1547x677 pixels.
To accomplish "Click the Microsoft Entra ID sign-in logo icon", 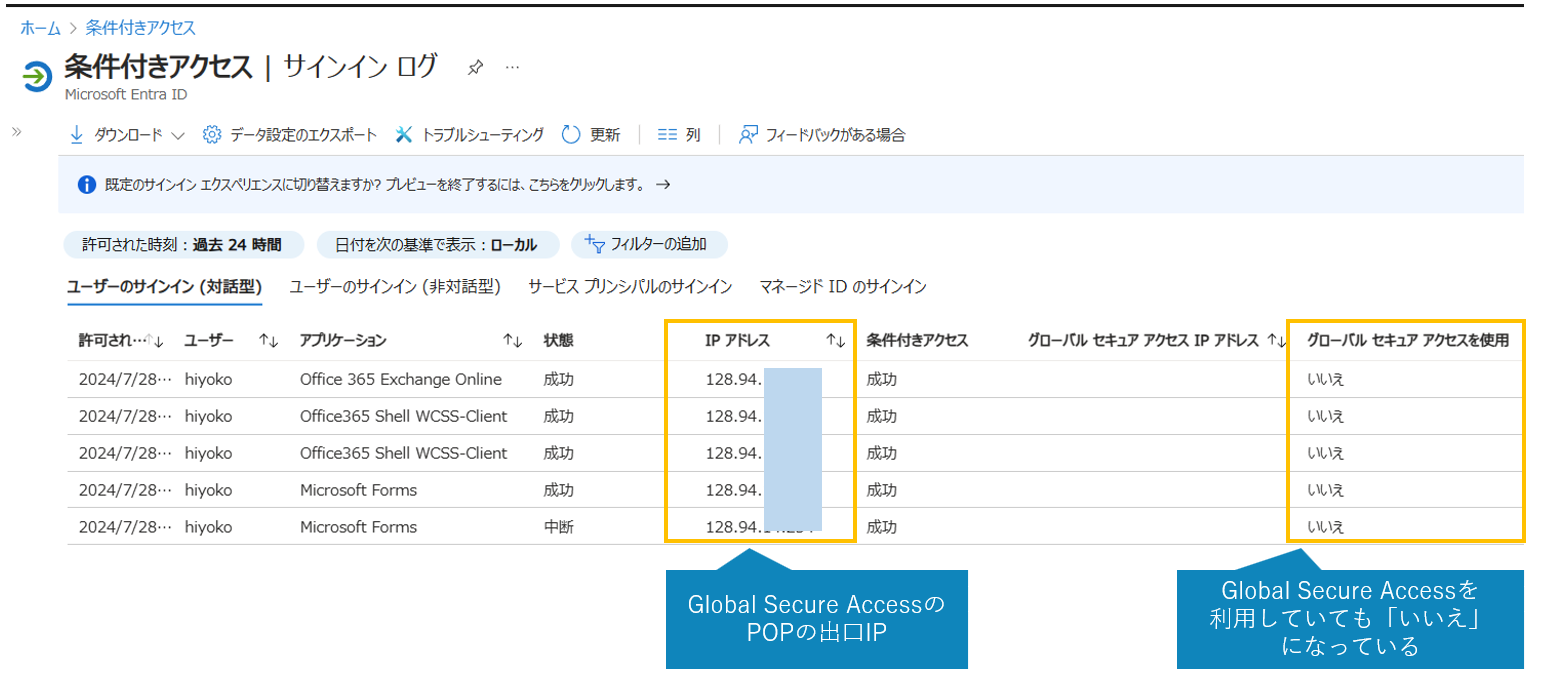I will pyautogui.click(x=36, y=76).
